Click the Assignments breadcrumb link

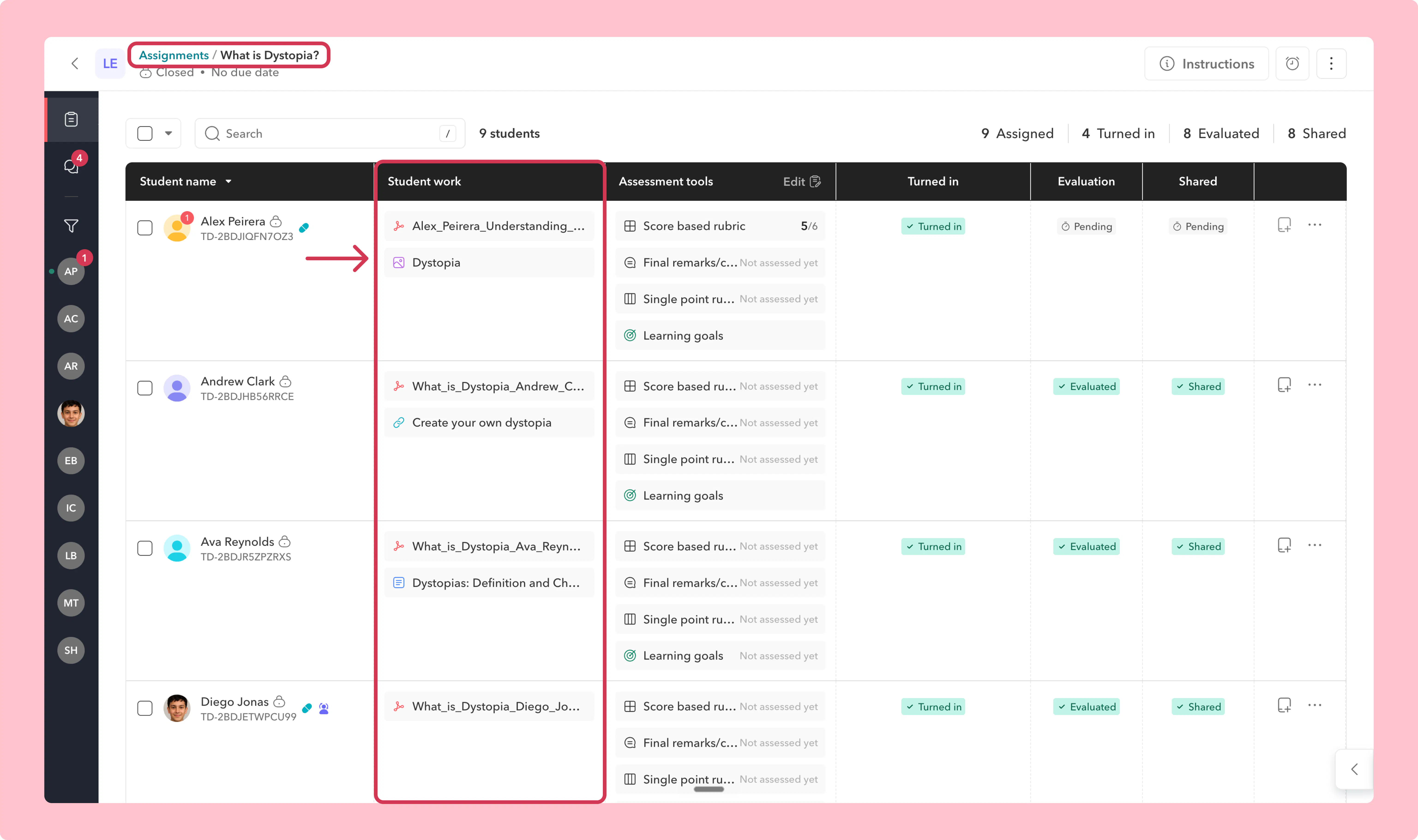(x=174, y=55)
